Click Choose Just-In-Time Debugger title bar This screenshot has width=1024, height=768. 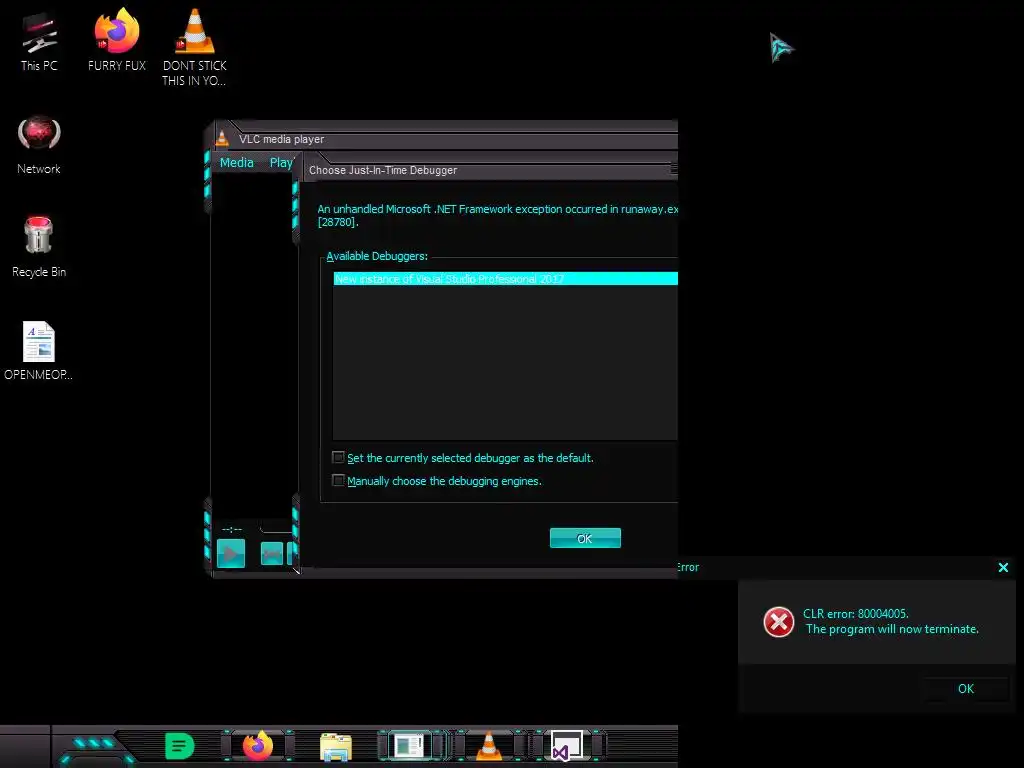[490, 170]
